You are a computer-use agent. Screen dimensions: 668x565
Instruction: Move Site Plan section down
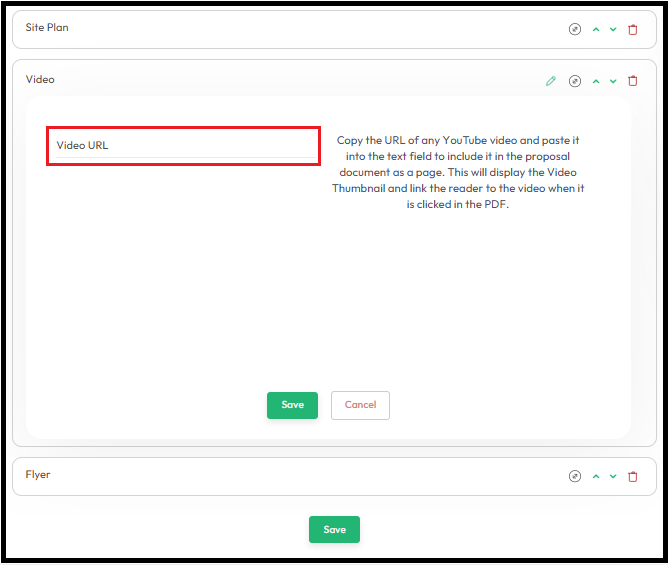pos(613,30)
